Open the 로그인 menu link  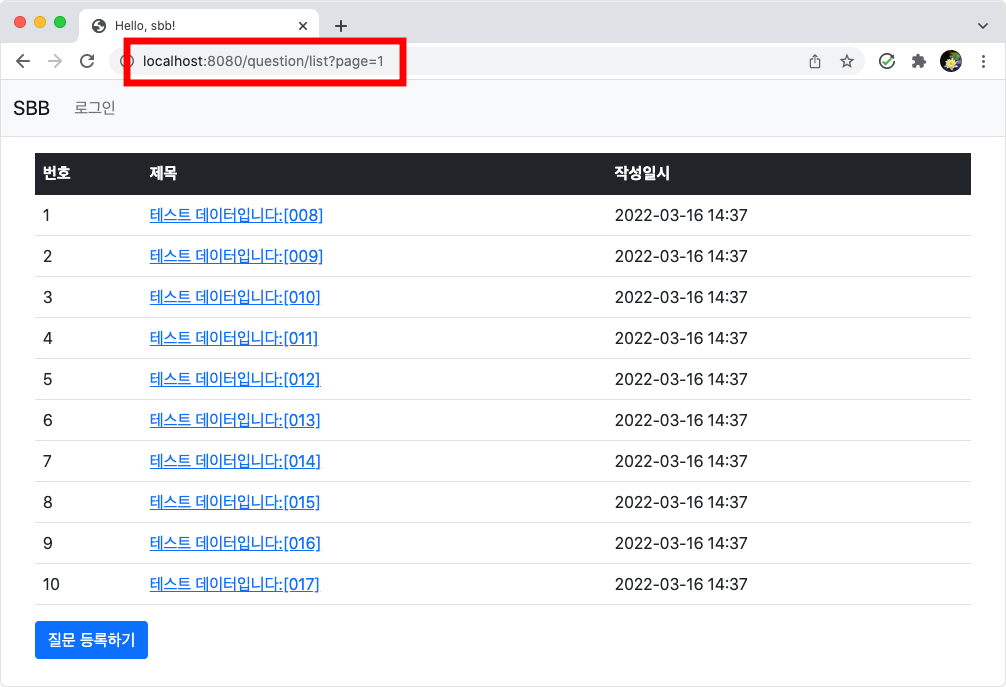(94, 108)
